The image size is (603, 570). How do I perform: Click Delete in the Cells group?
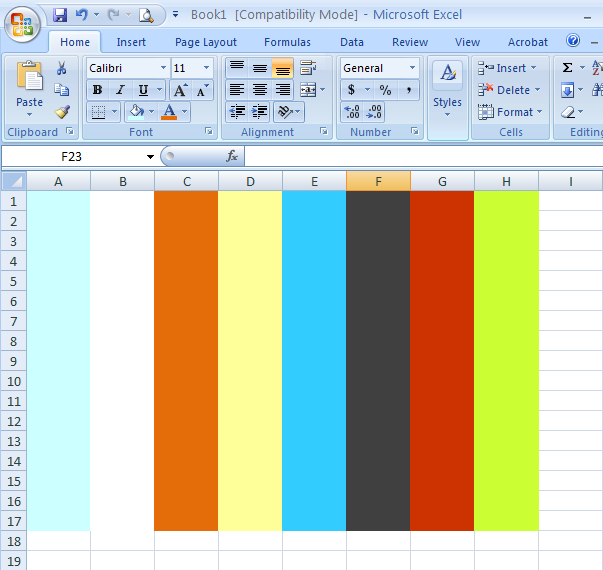point(509,90)
